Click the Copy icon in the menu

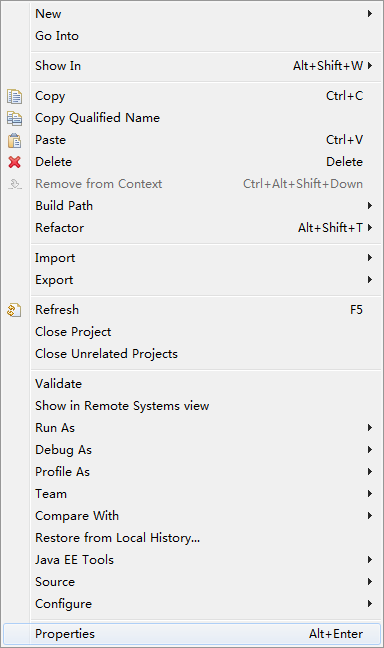pos(14,96)
